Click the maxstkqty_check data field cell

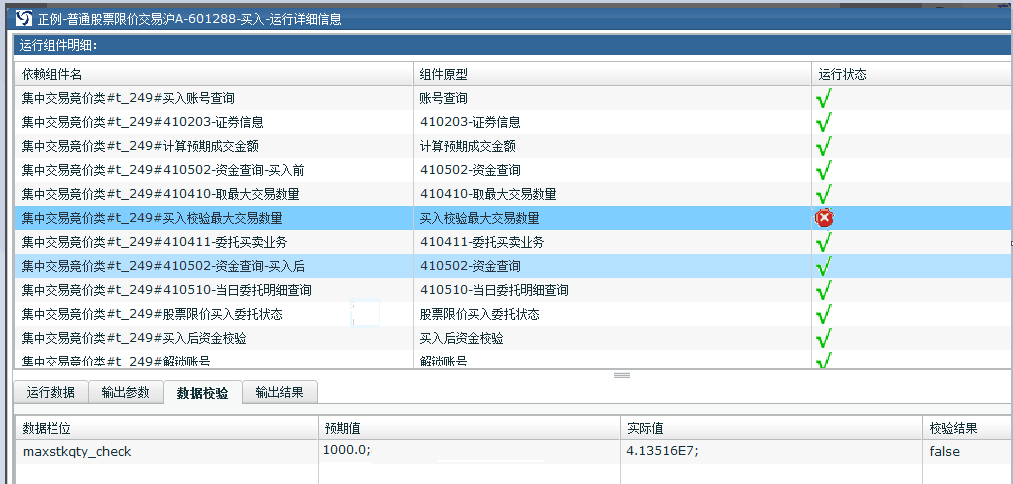[77, 451]
